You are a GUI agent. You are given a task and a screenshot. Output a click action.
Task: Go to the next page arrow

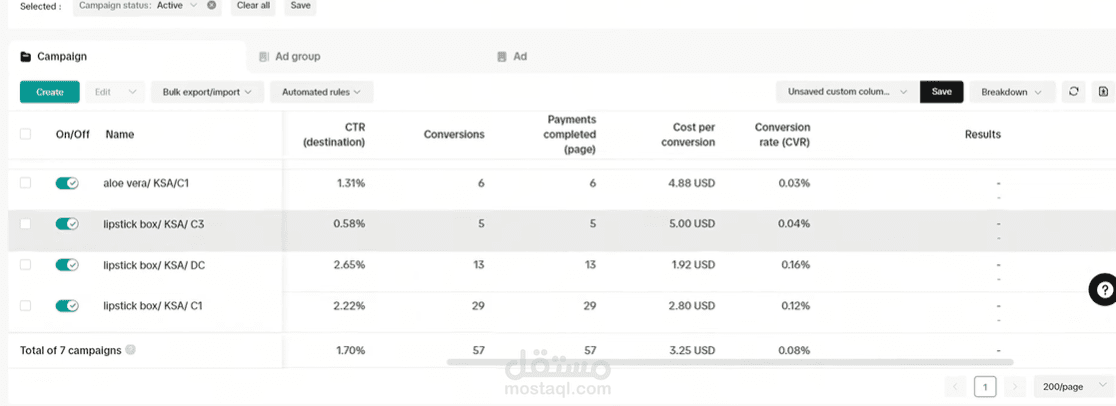point(1015,387)
